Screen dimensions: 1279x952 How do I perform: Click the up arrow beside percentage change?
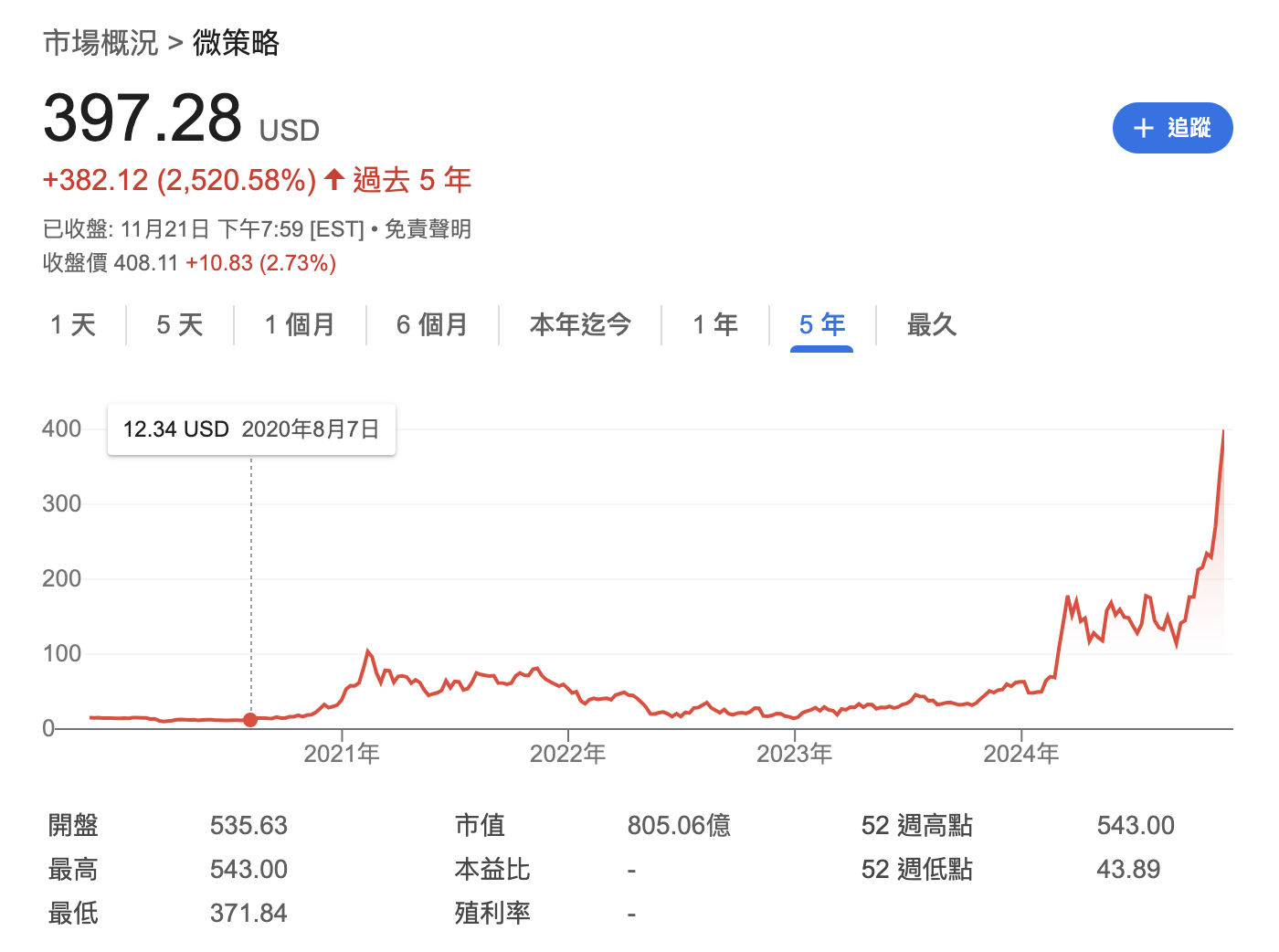(x=334, y=179)
